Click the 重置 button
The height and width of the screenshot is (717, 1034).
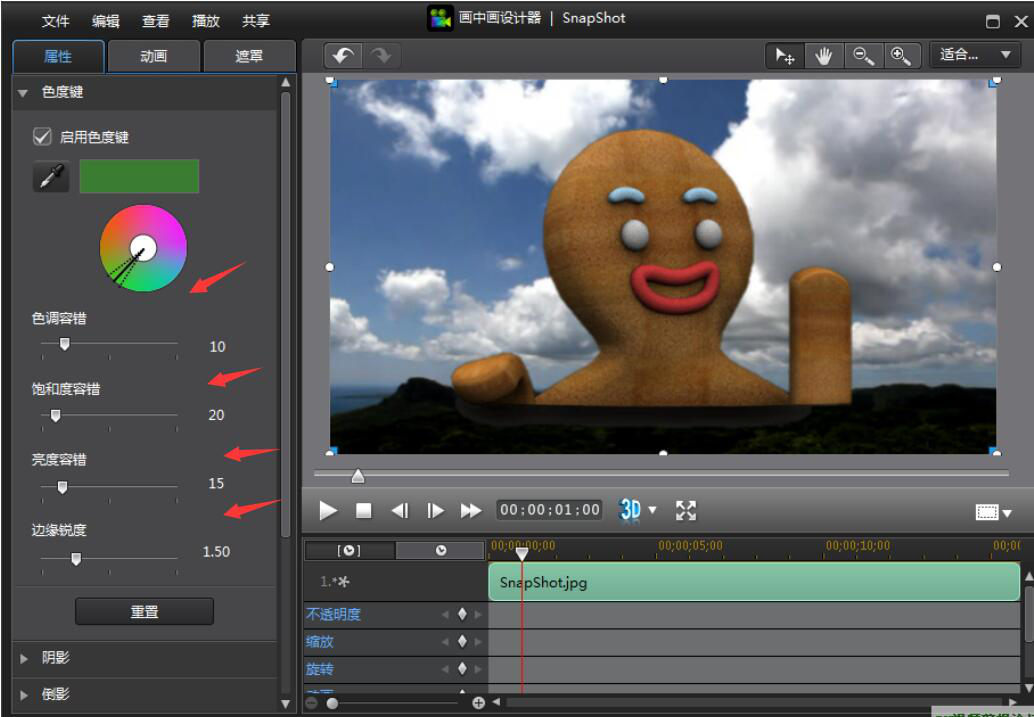(144, 611)
